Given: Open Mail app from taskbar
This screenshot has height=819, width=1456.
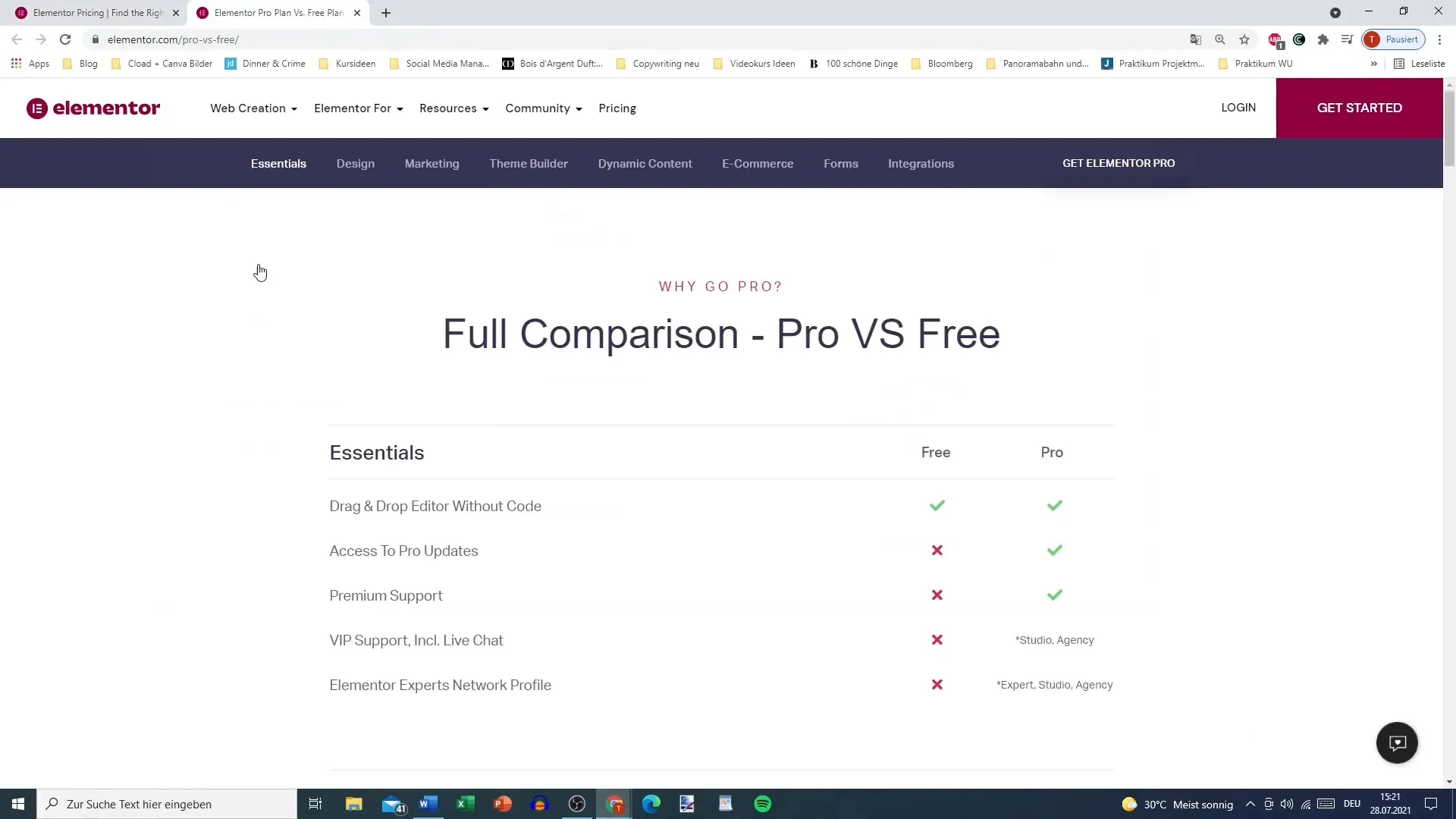Looking at the screenshot, I should pos(393,804).
